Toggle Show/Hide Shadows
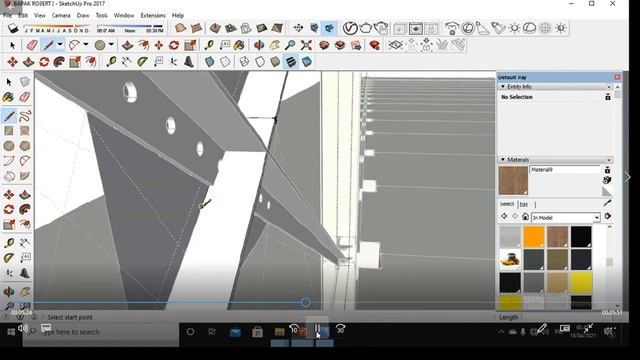Screen dimensions: 640x360 tap(13, 28)
